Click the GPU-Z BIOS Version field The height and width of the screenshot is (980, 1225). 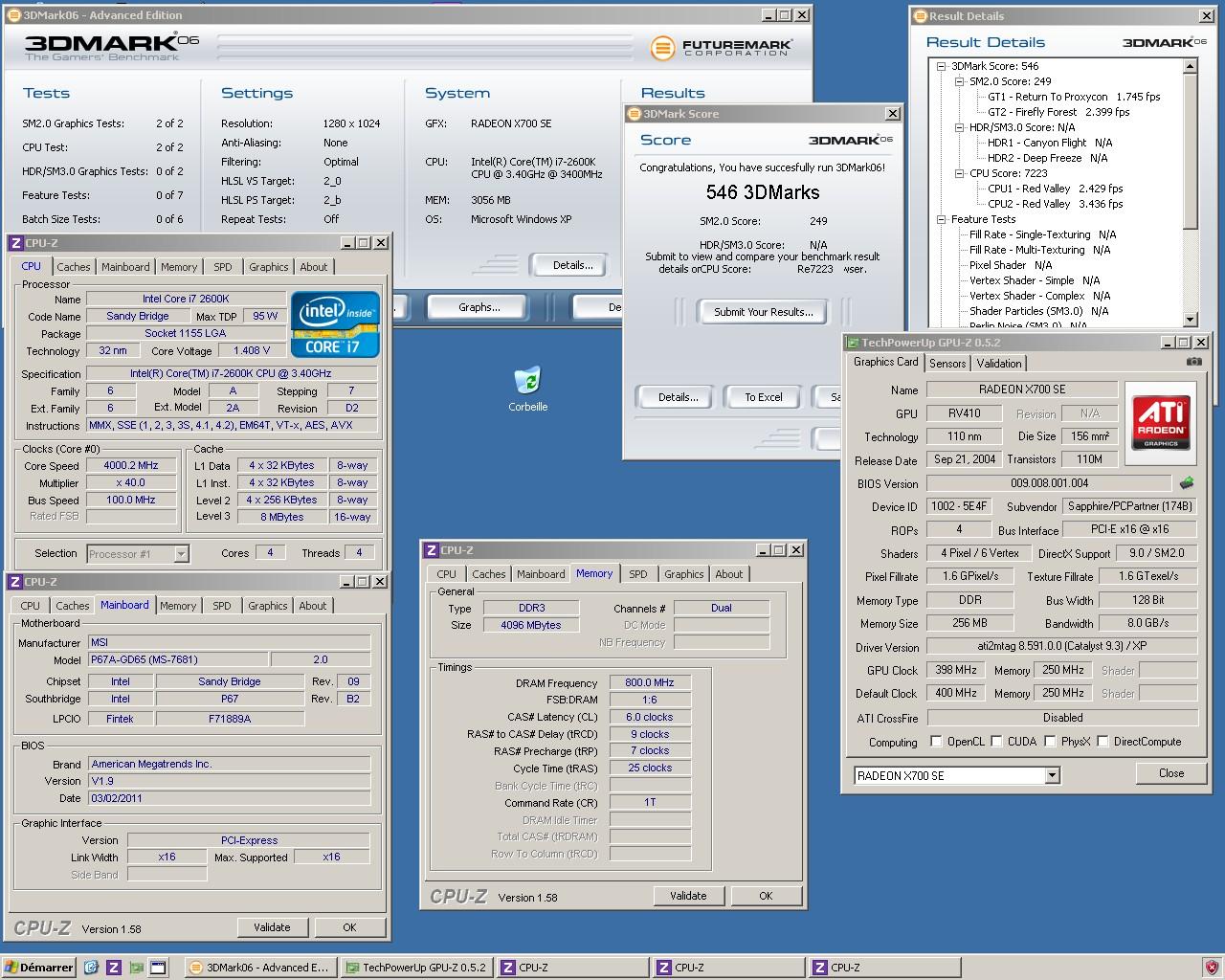coord(1051,484)
